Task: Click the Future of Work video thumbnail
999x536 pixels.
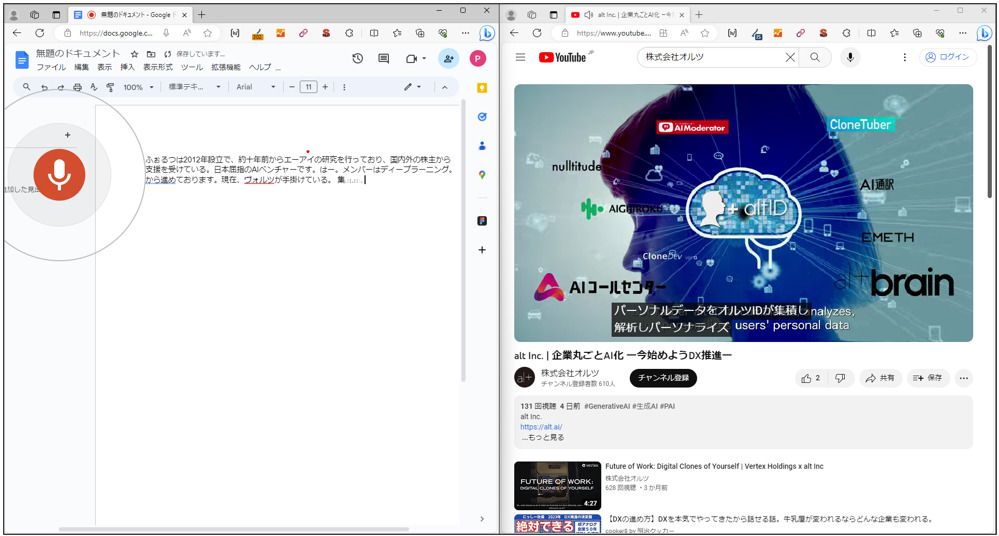Action: 557,485
